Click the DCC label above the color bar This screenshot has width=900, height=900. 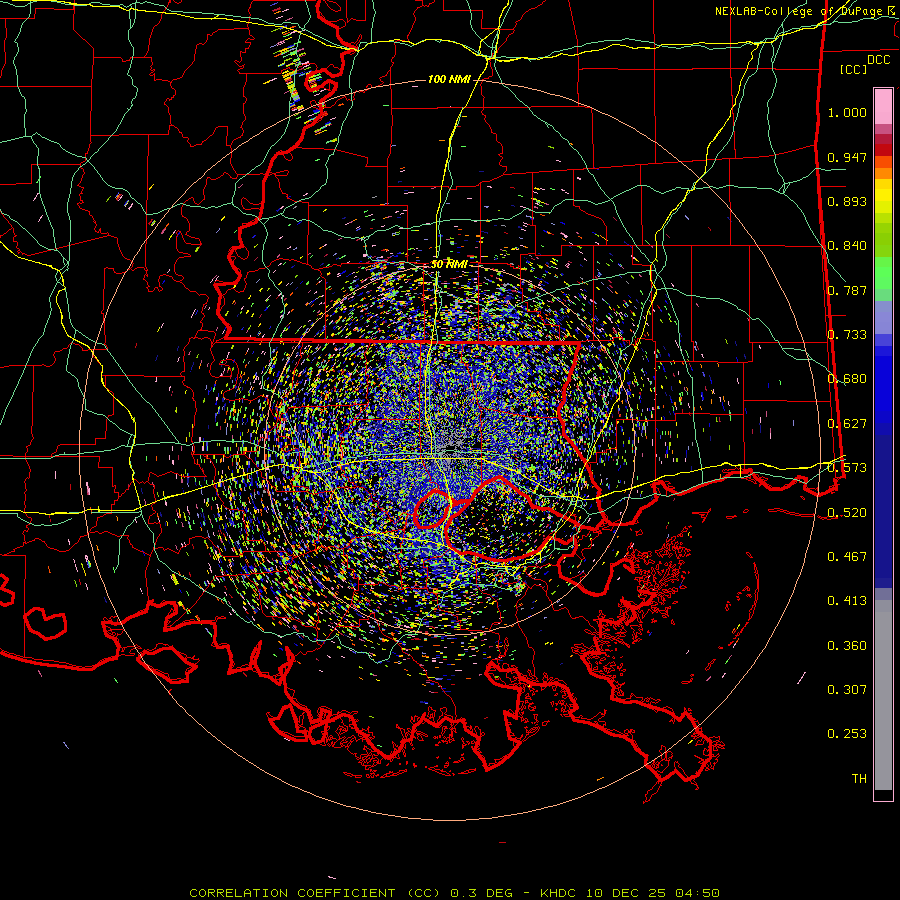(878, 60)
